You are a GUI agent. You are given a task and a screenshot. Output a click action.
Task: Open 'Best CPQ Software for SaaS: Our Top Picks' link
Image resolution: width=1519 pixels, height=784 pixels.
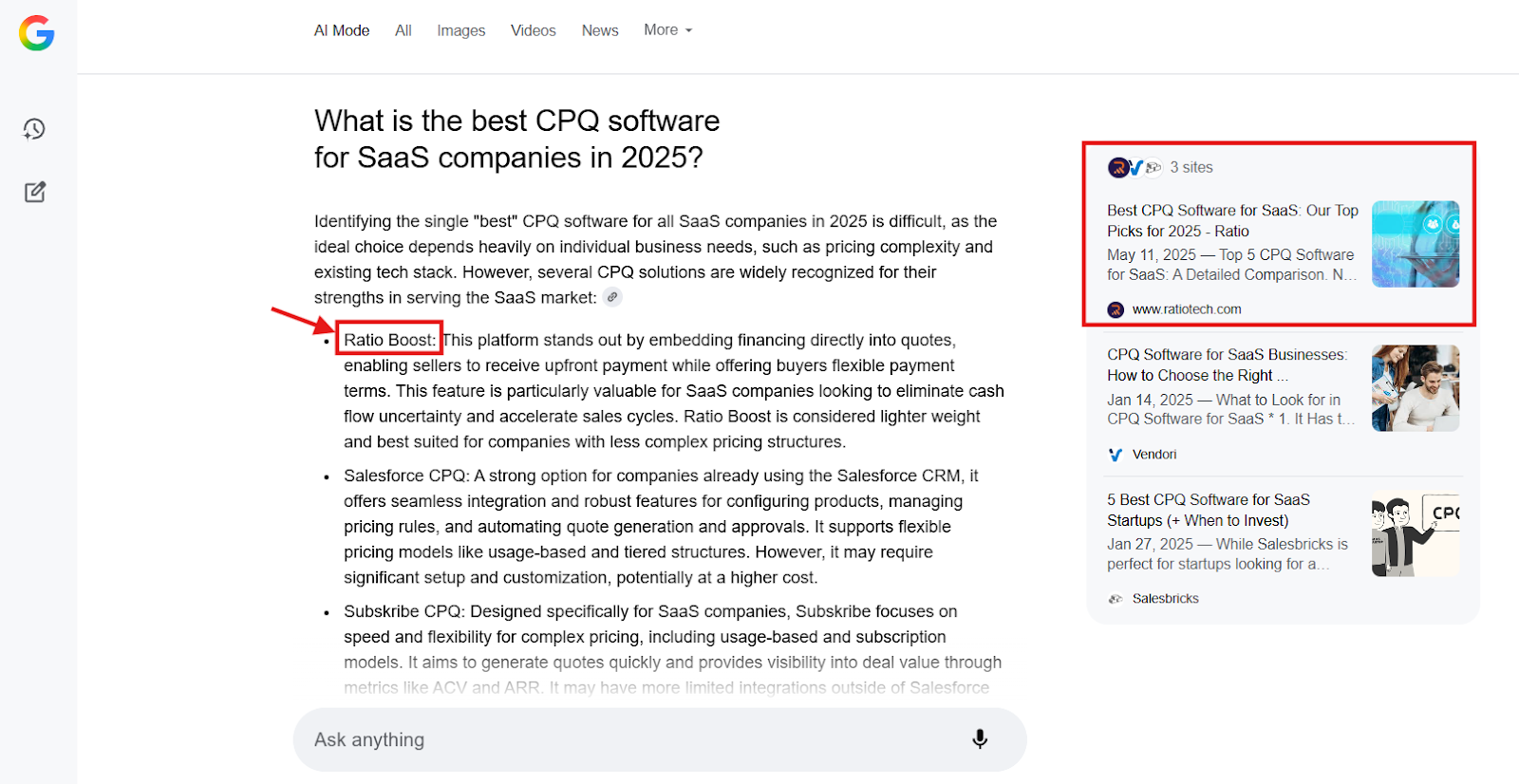tap(1232, 220)
